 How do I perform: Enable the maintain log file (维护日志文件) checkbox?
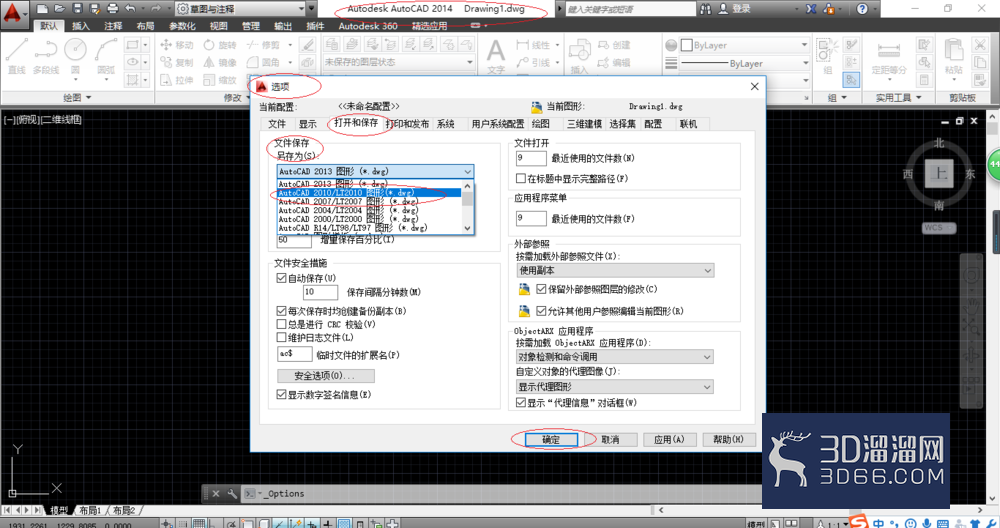coord(281,337)
